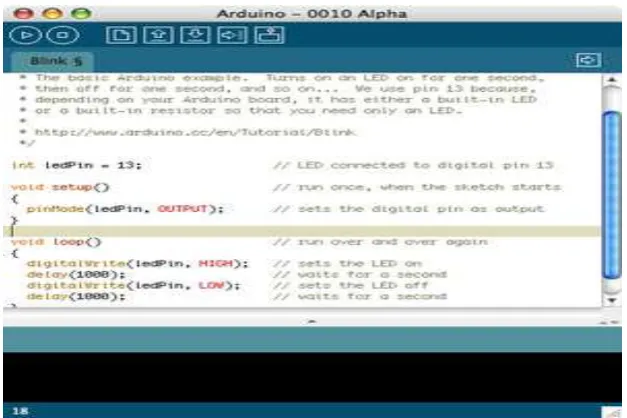
Task: Click the highlighted blank line in editor
Action: click(x=302, y=231)
